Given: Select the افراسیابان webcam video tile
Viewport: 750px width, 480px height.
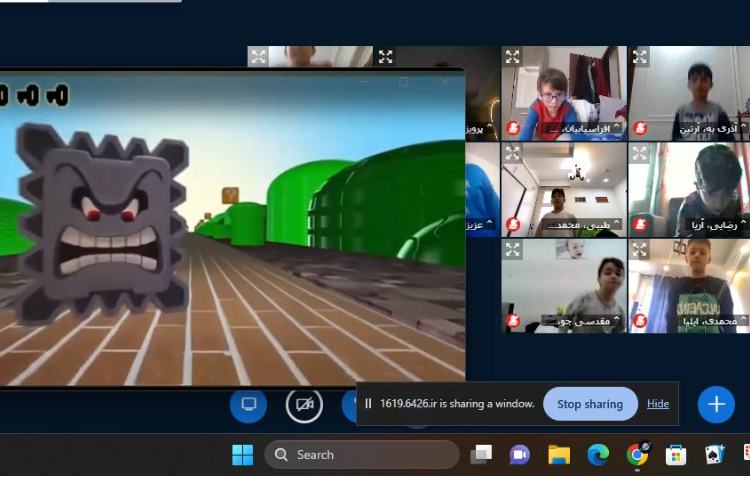Looking at the screenshot, I should (564, 93).
